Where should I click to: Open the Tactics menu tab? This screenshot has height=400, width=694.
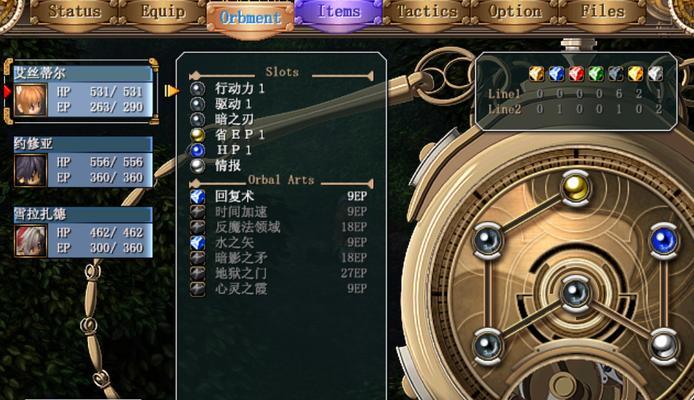point(427,12)
